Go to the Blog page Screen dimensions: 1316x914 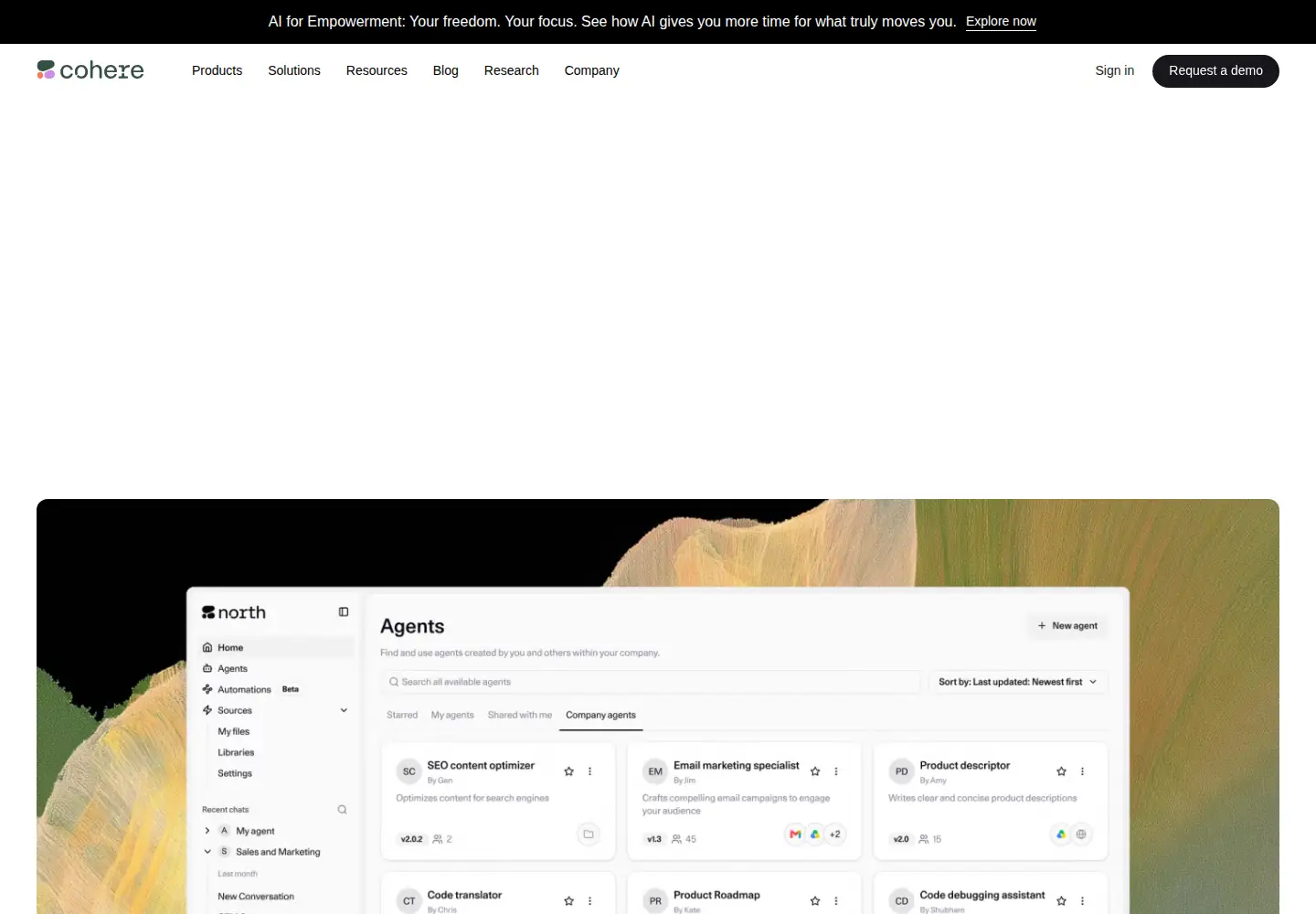click(x=446, y=70)
